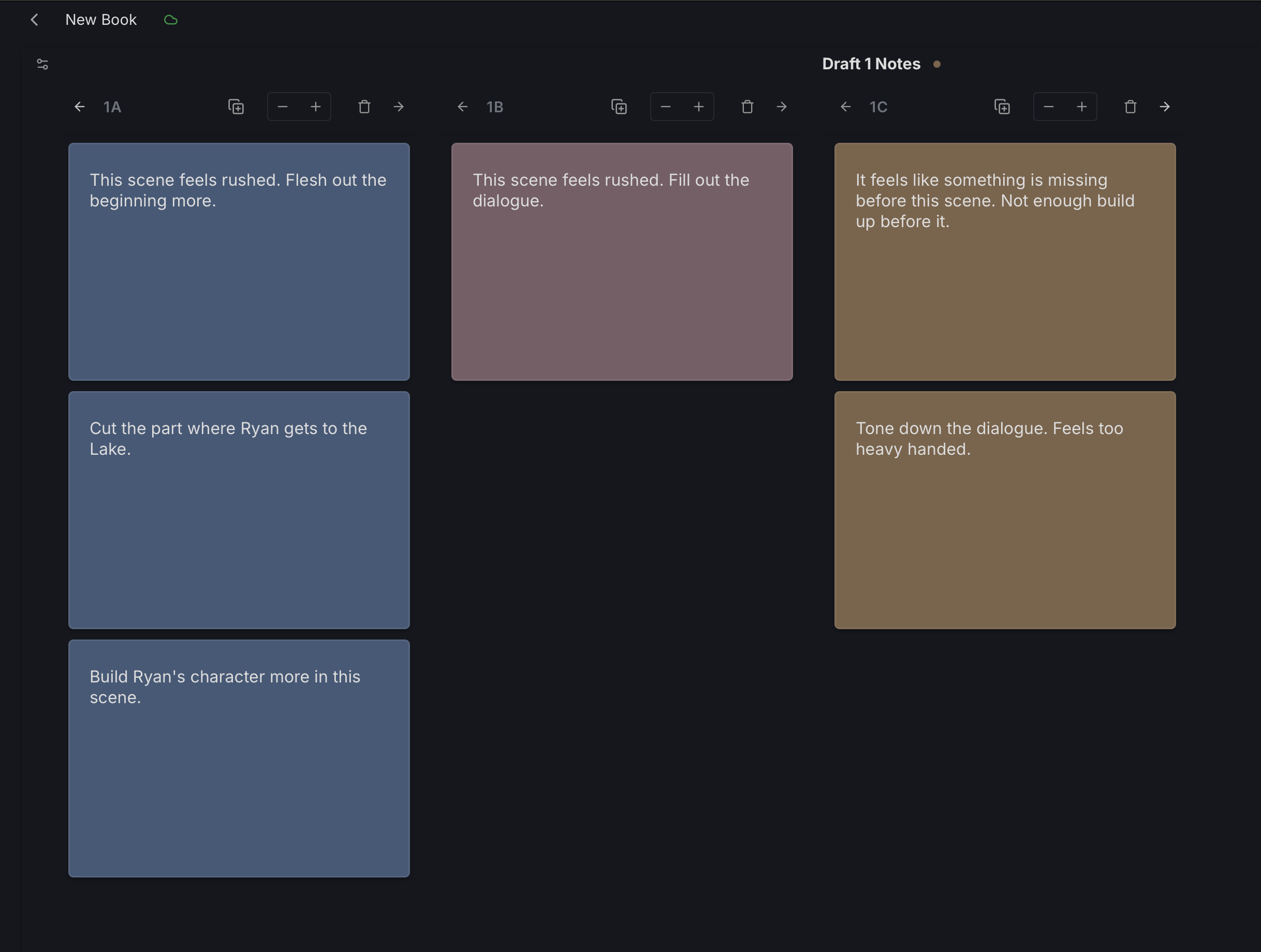The image size is (1261, 952).
Task: Add a new card to column 1A
Action: (x=236, y=107)
